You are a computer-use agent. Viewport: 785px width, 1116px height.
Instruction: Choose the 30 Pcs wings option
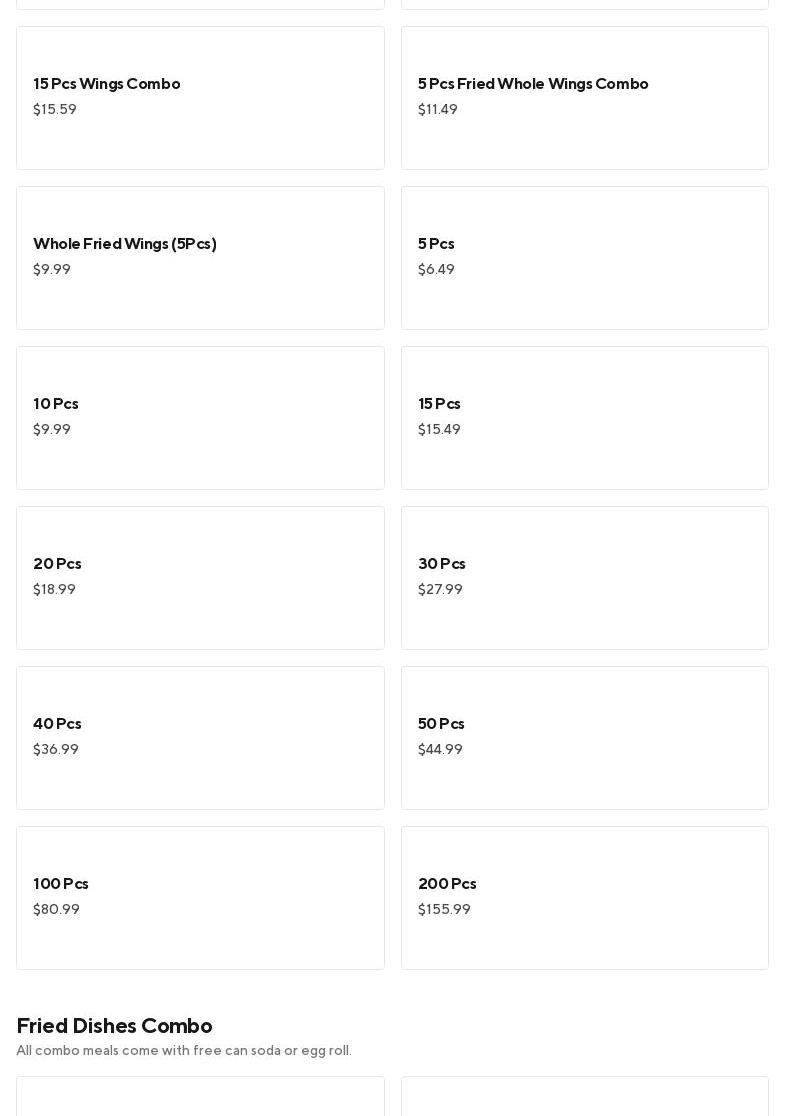584,578
